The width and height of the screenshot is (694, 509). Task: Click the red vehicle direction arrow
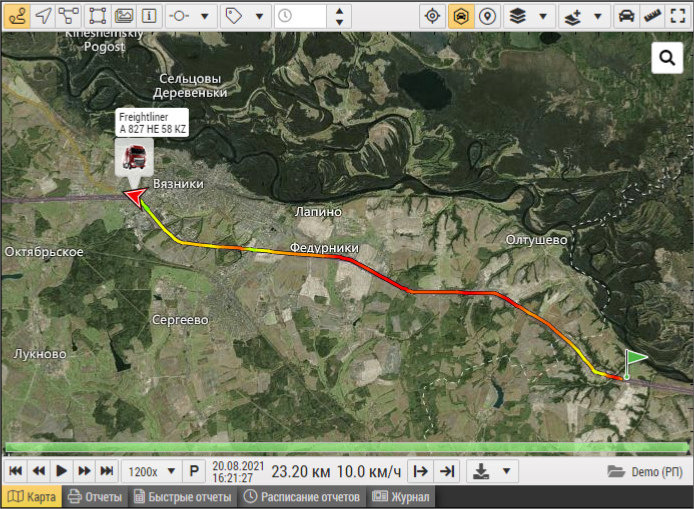(x=135, y=197)
